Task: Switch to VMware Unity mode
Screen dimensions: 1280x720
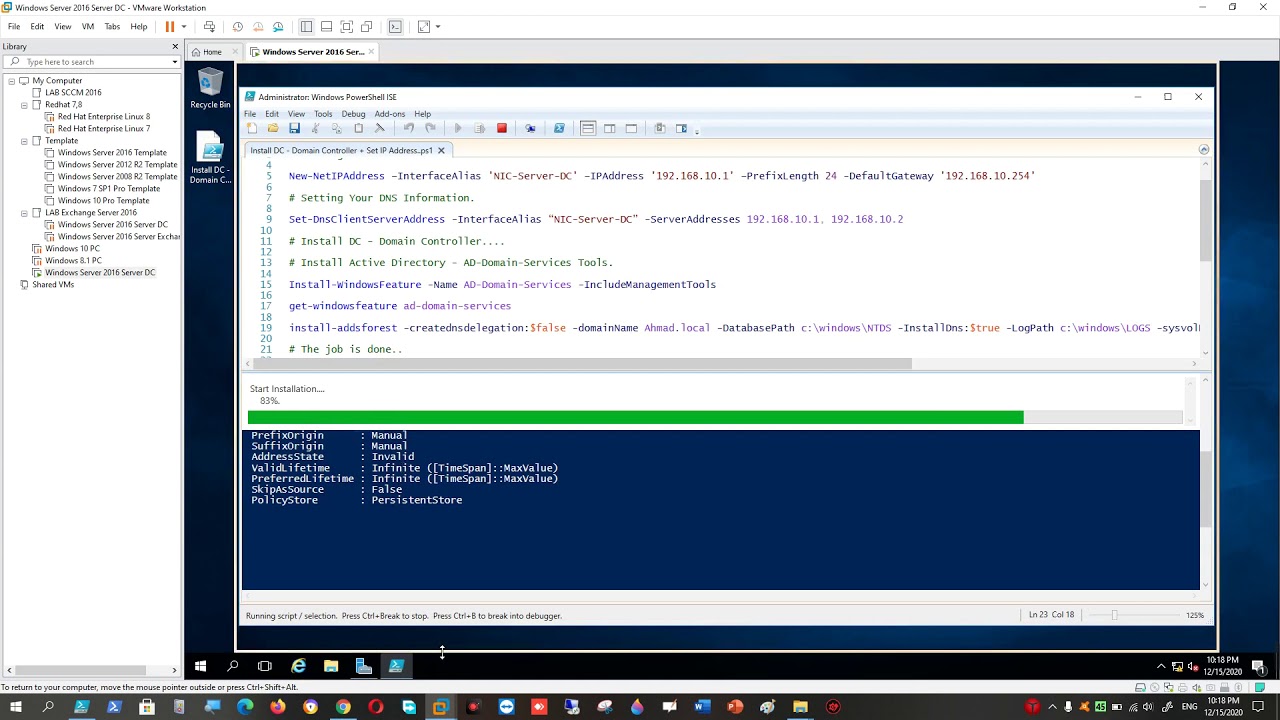Action: [x=366, y=27]
